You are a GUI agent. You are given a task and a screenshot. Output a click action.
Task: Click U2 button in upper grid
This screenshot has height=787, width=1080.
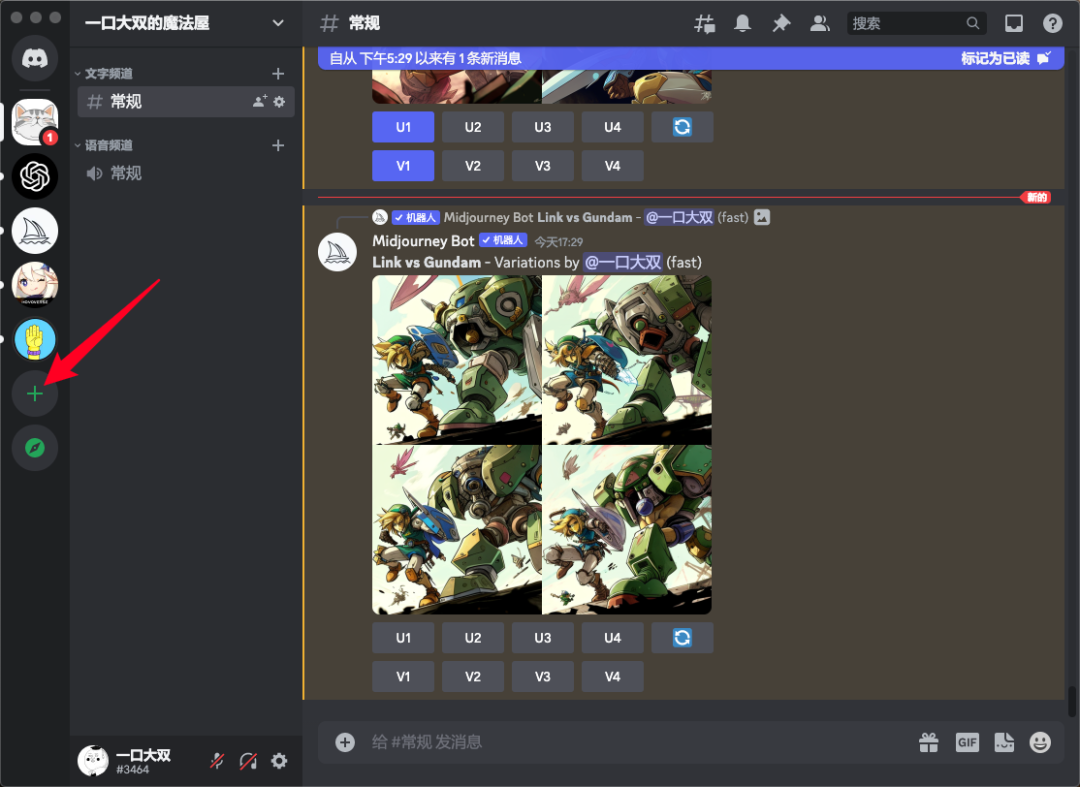click(472, 127)
